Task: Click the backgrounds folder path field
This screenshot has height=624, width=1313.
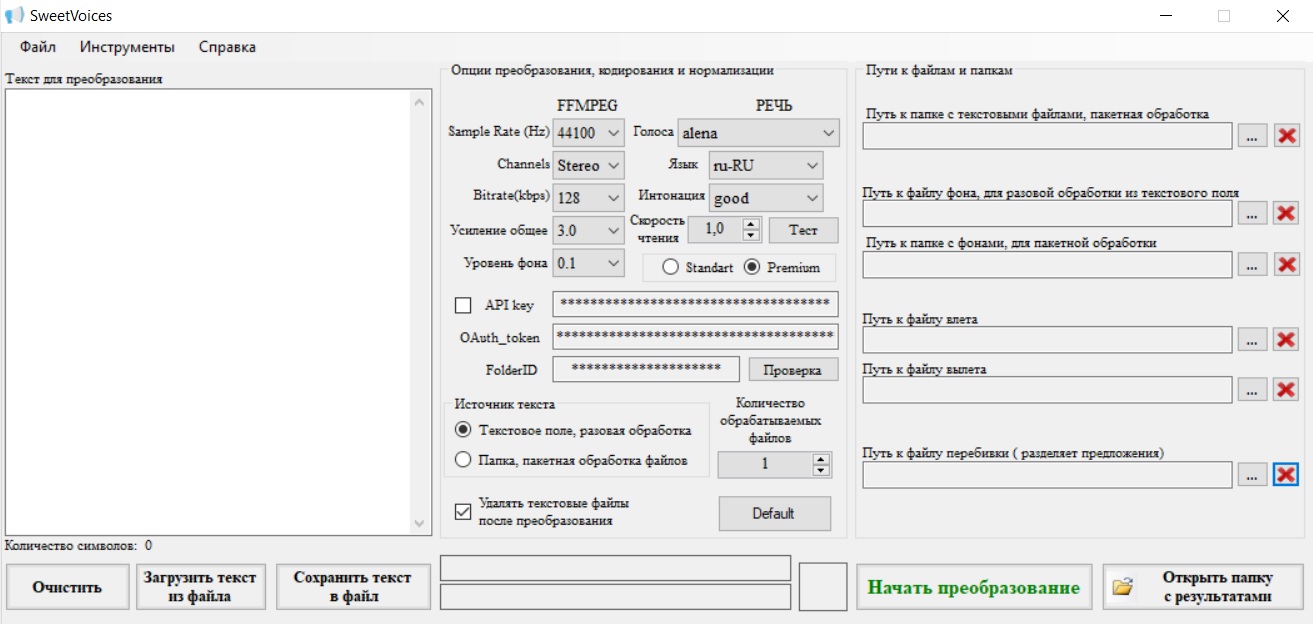Action: 1048,264
